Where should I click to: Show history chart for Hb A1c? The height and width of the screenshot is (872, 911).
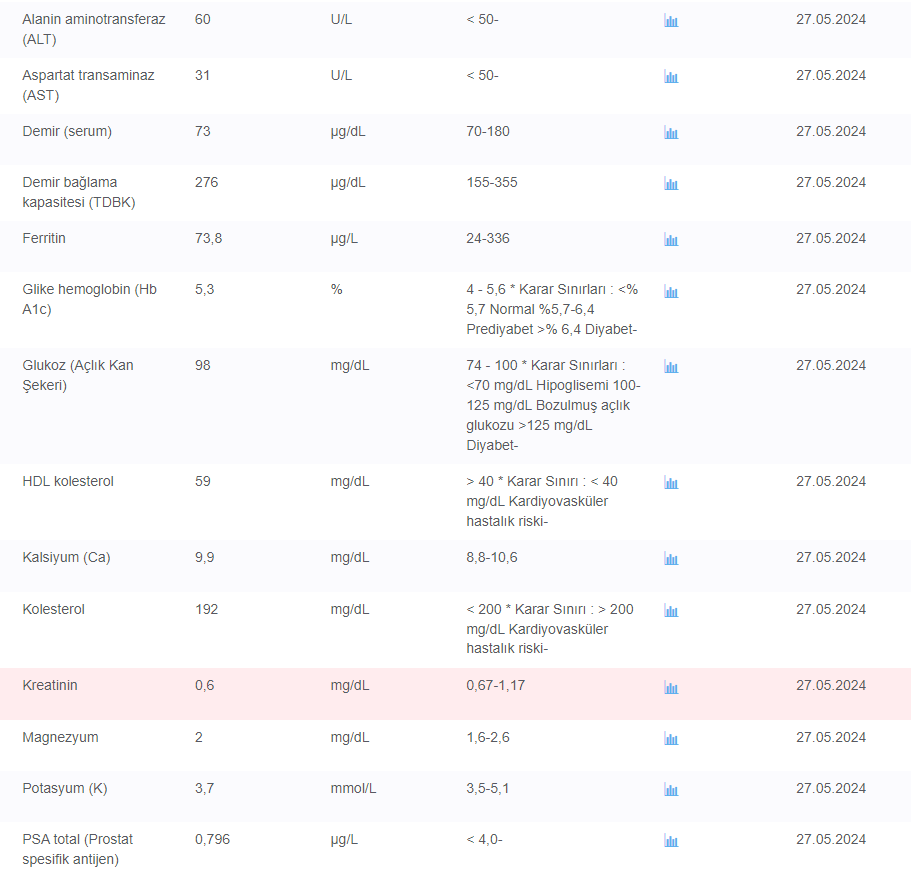pos(671,292)
